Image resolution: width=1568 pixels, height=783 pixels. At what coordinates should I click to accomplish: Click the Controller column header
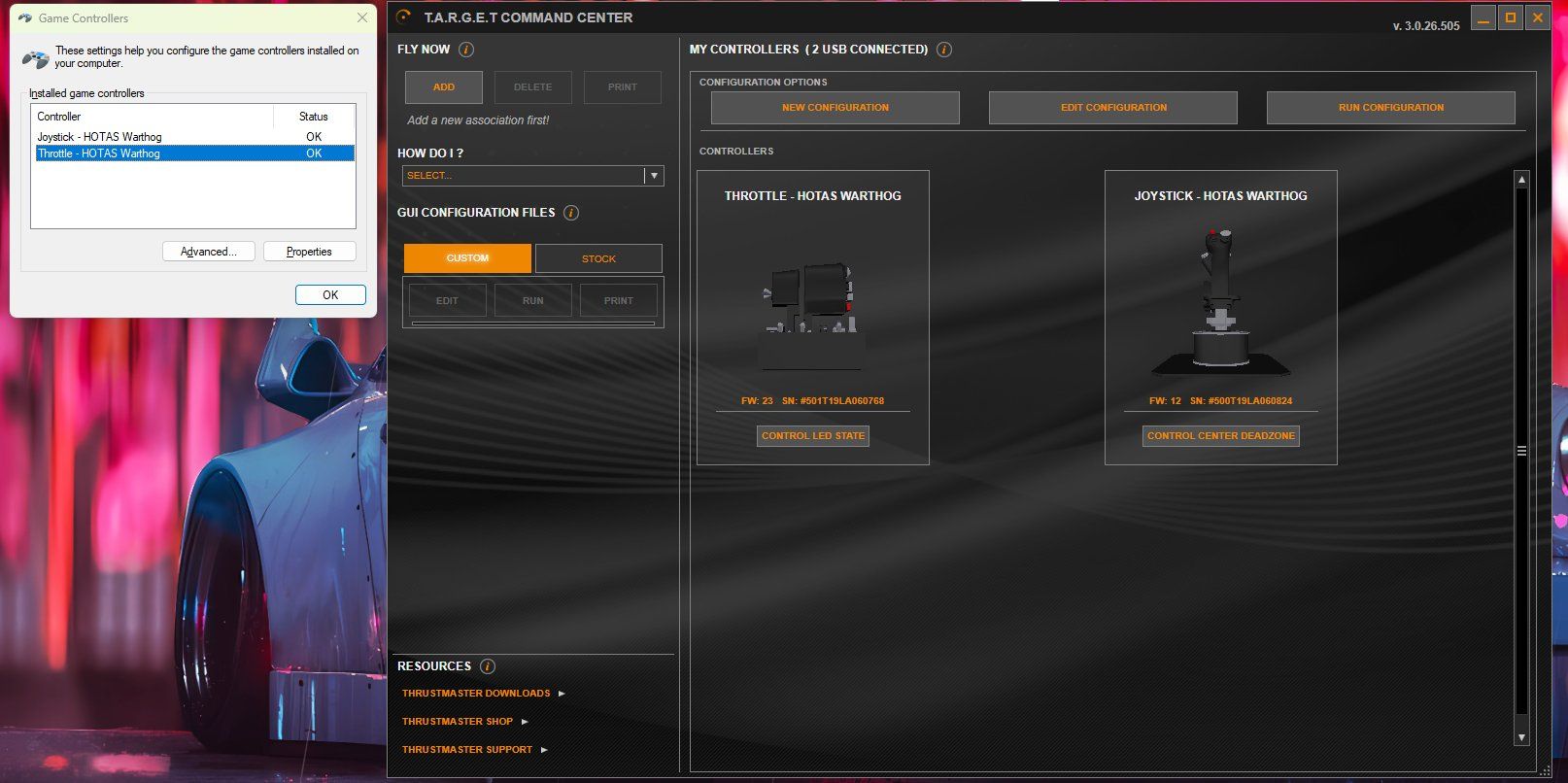point(153,117)
